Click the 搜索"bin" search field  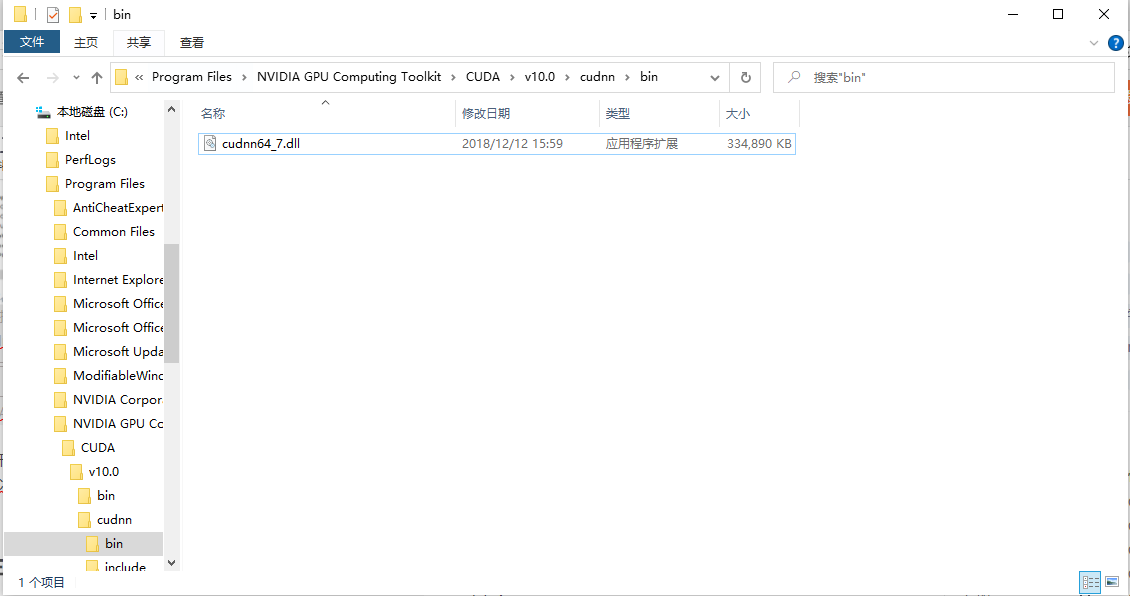[944, 78]
